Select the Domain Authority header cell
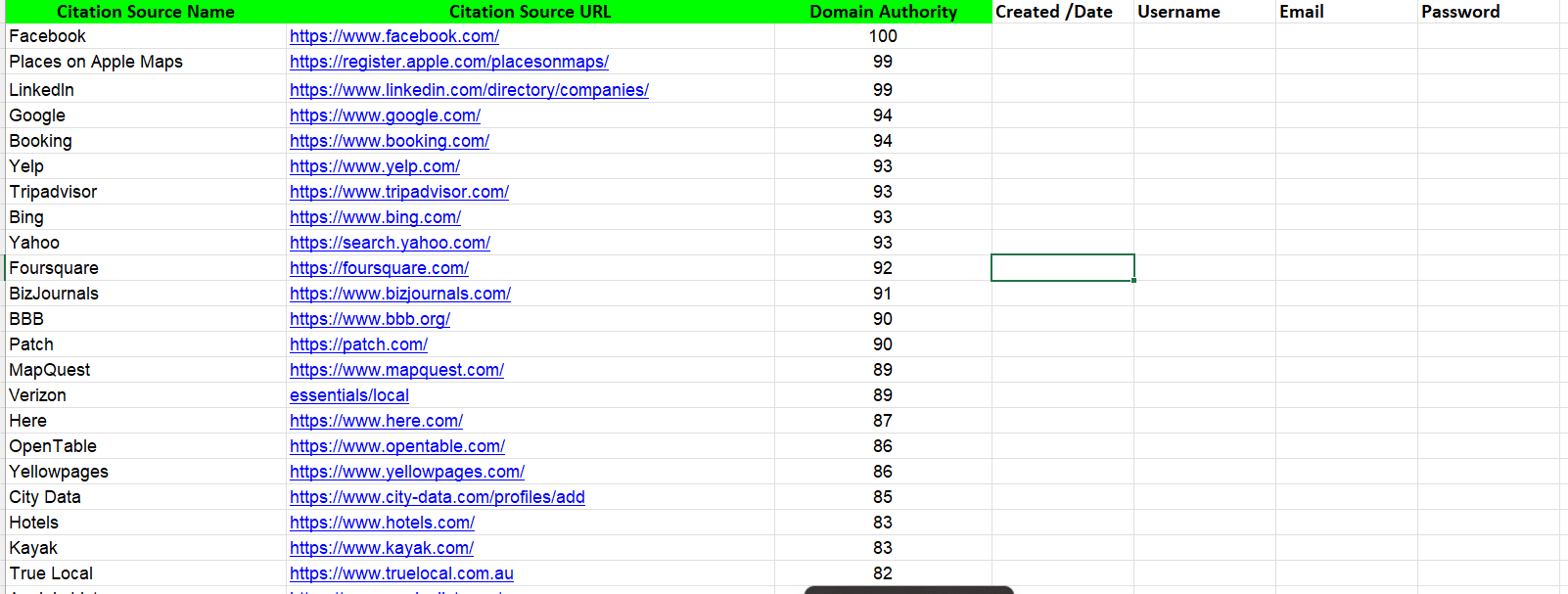Viewport: 1568px width, 594px height. pos(883,12)
